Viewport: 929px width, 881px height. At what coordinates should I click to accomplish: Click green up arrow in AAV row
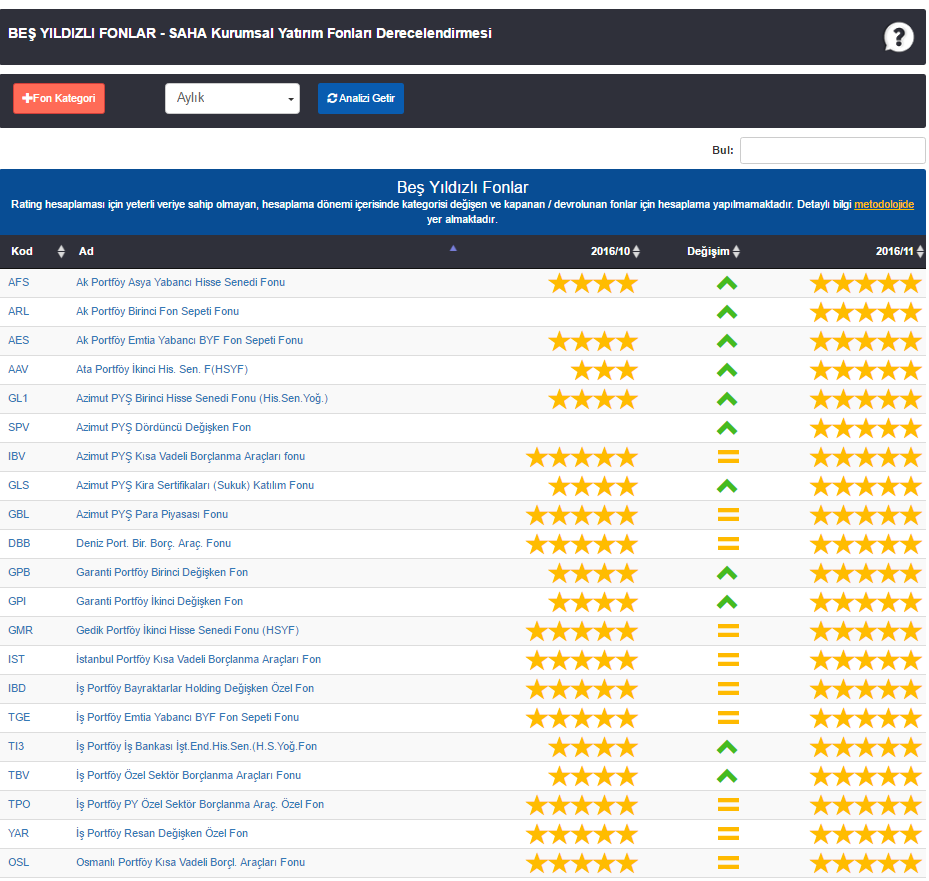(727, 370)
